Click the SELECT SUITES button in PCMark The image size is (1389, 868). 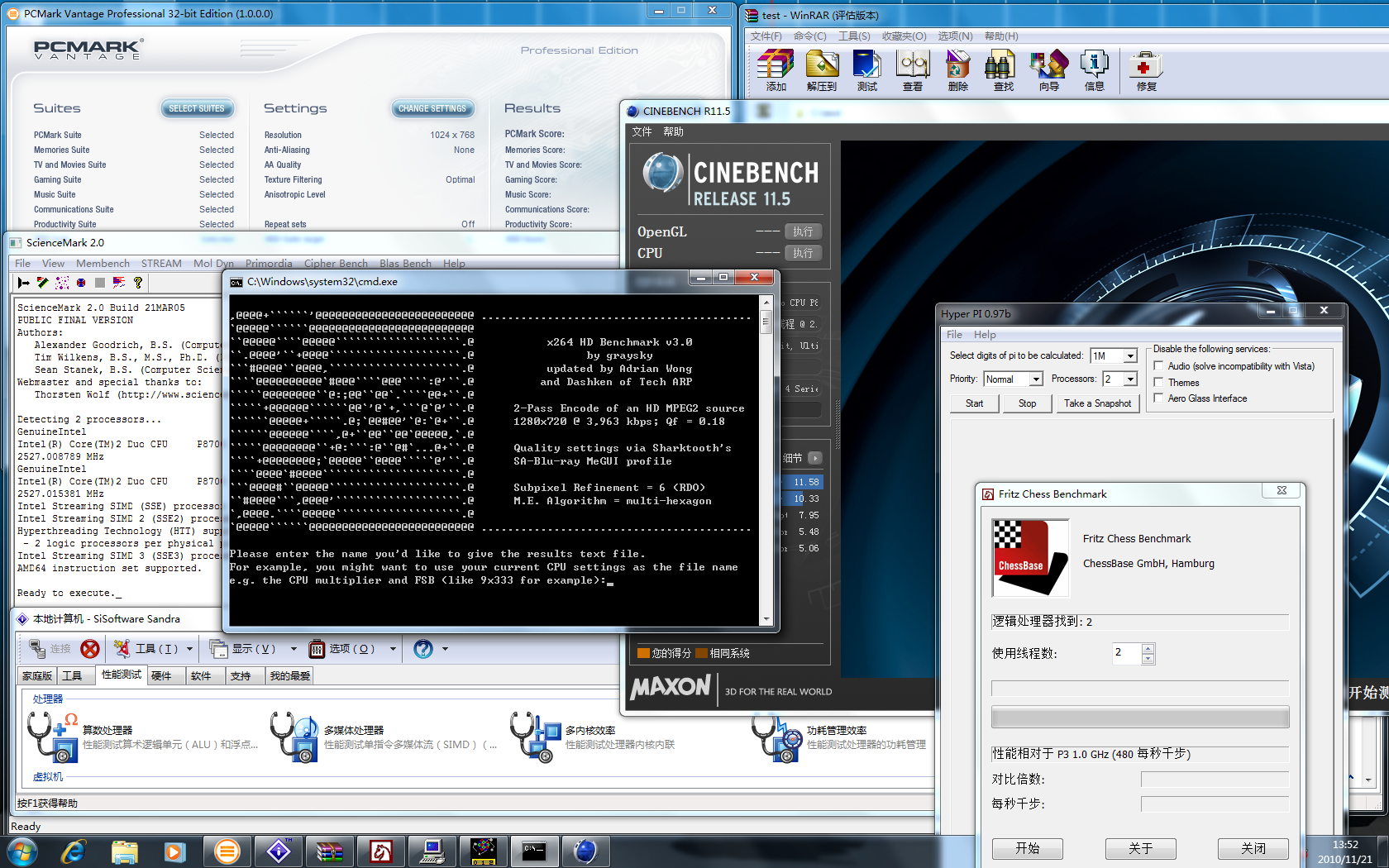(197, 108)
